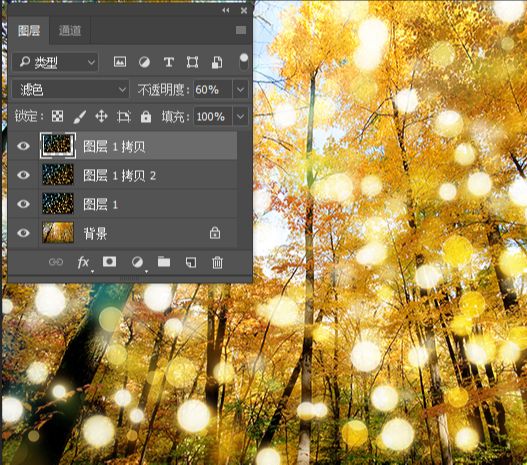Expand the opacity slider arrow
The height and width of the screenshot is (465, 527).
click(x=241, y=90)
